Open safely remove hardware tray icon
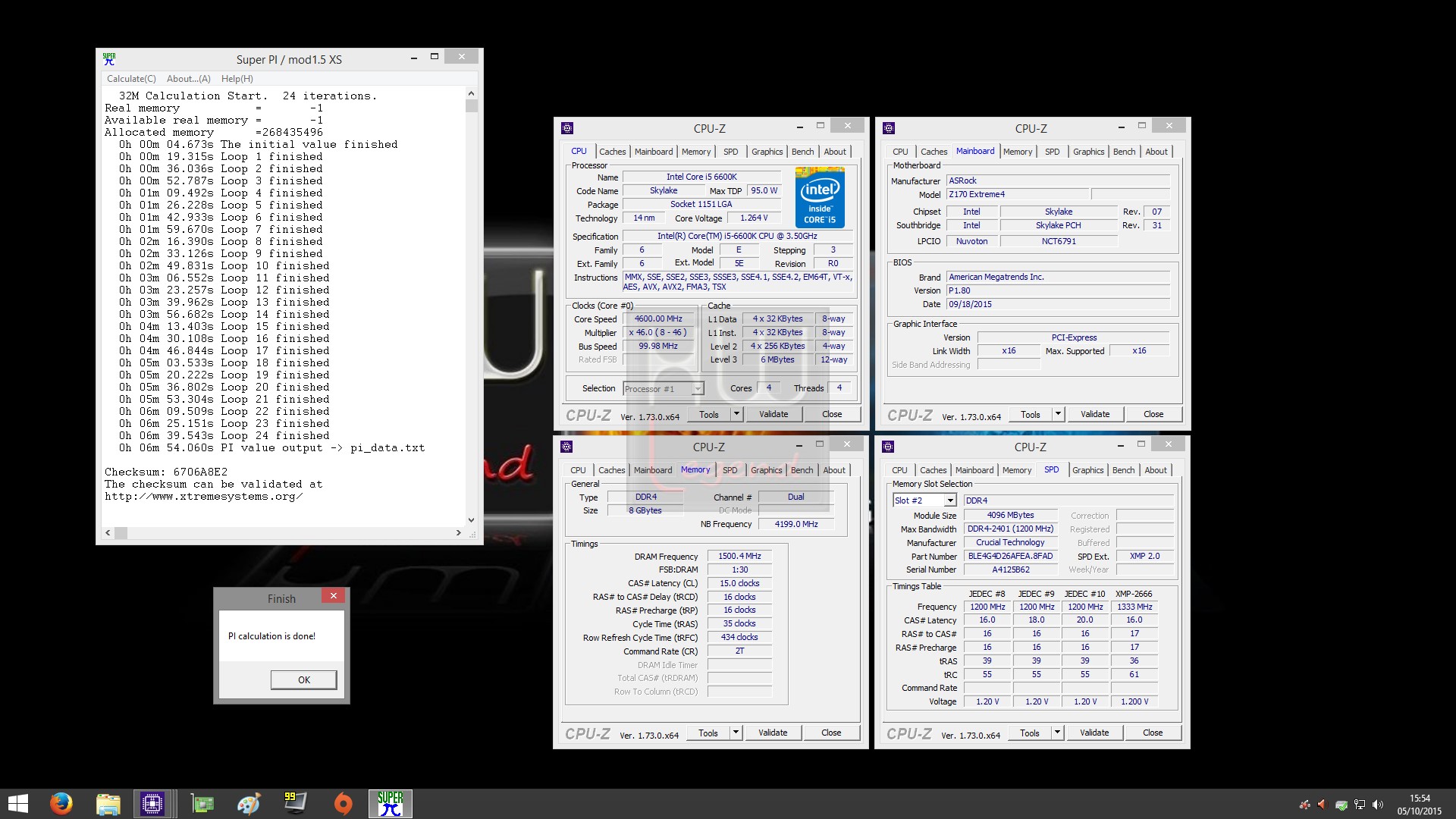 1341,805
